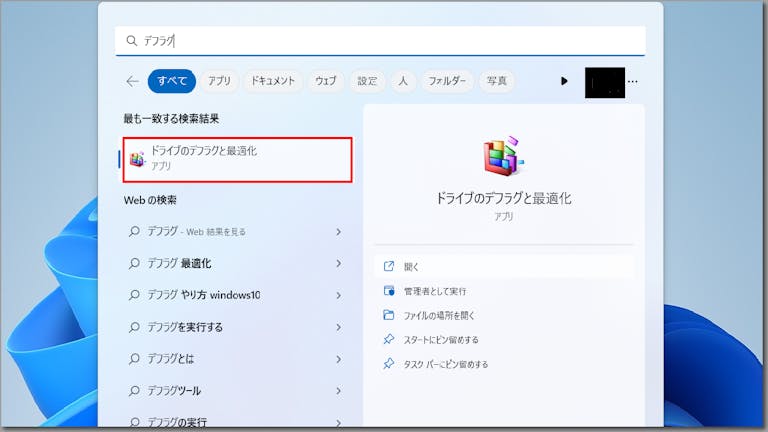Expand chevron for デフラグ やり方 windows10
This screenshot has width=768, height=432.
[x=338, y=295]
